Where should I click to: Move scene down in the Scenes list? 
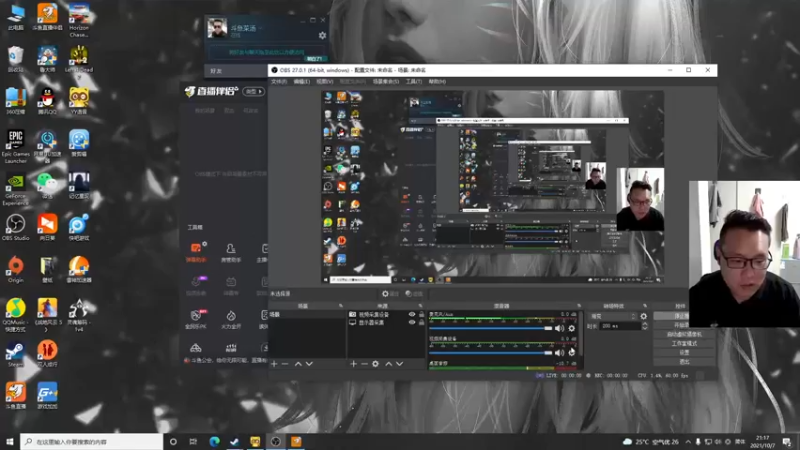(x=309, y=364)
